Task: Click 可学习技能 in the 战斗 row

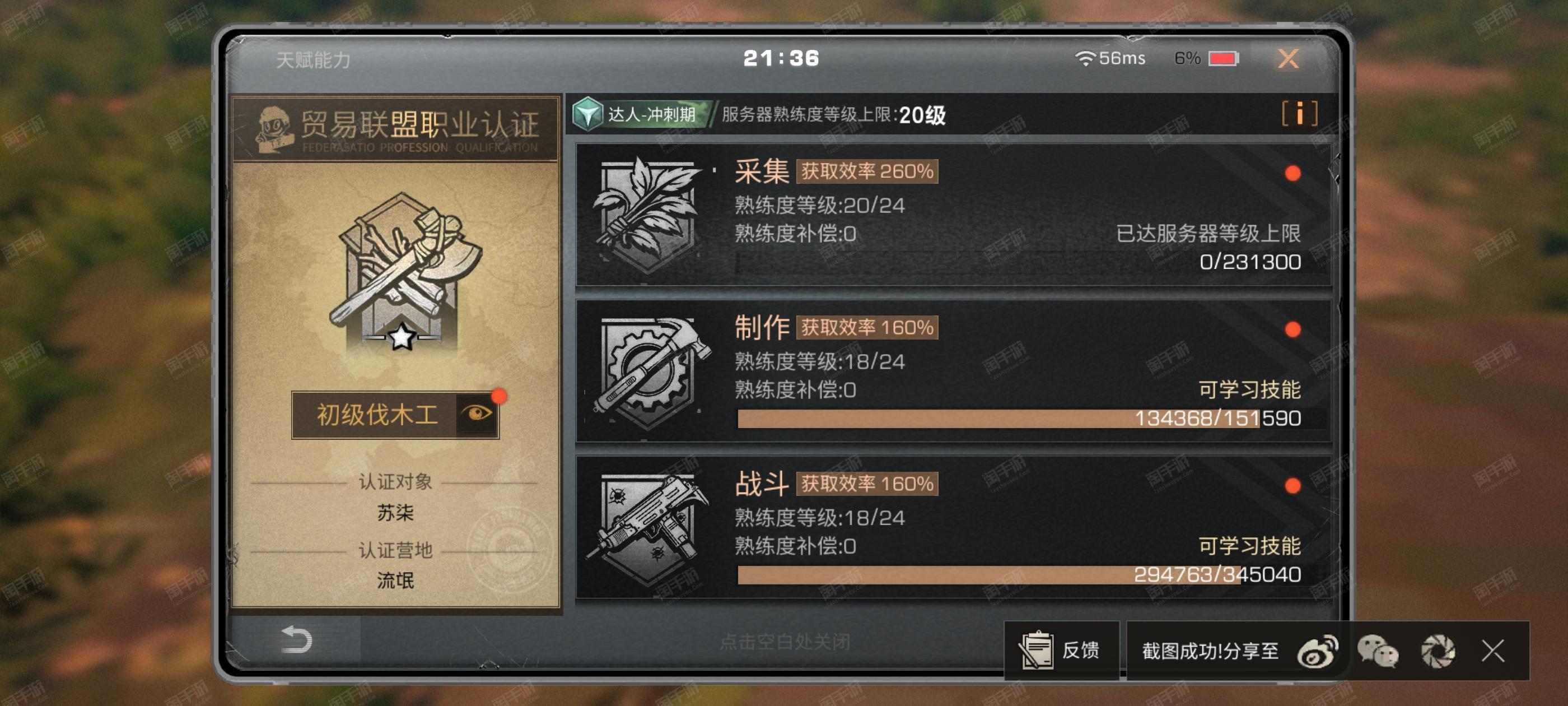Action: [x=1249, y=545]
